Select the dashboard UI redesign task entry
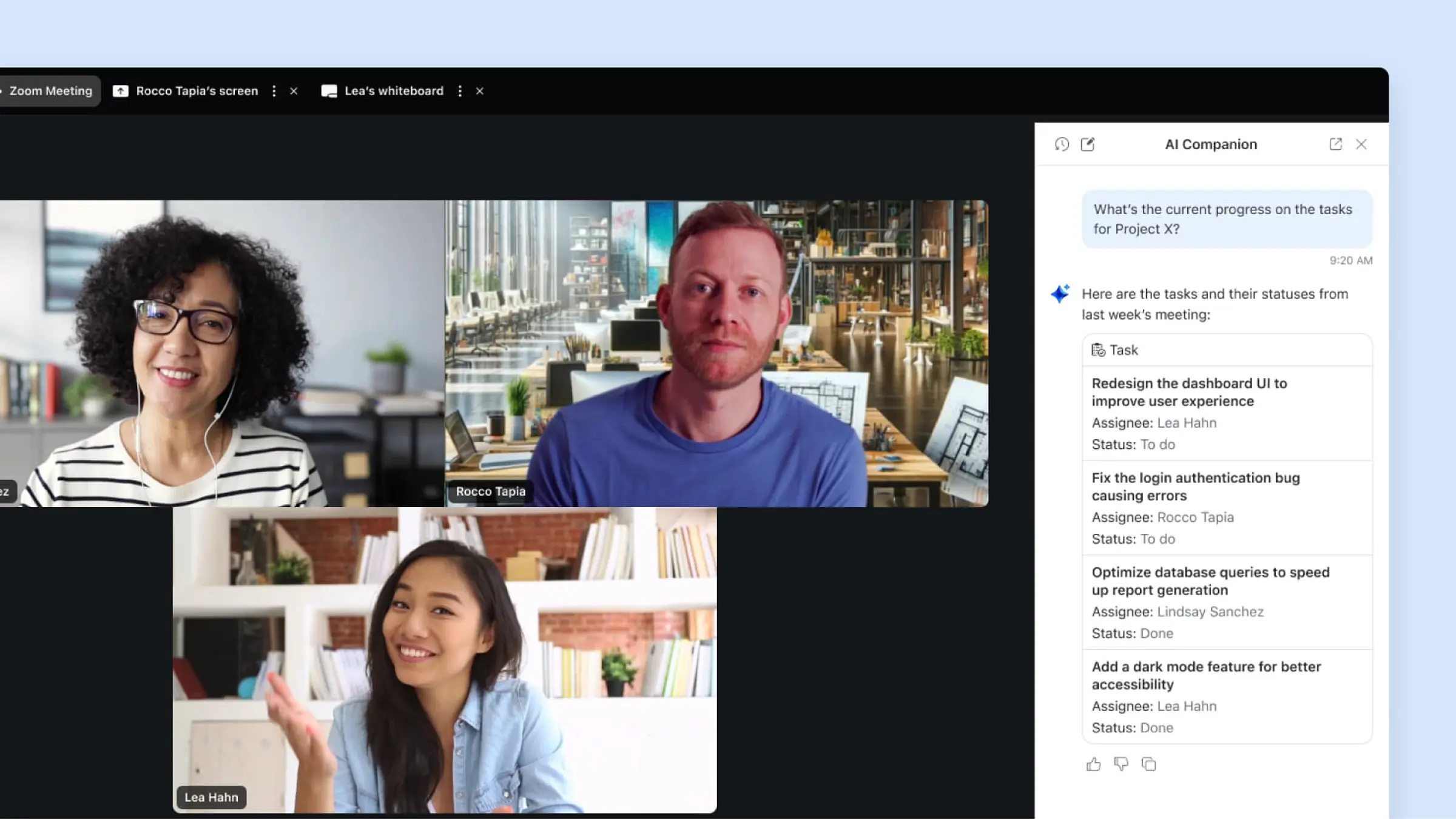Image resolution: width=1456 pixels, height=819 pixels. (1225, 414)
